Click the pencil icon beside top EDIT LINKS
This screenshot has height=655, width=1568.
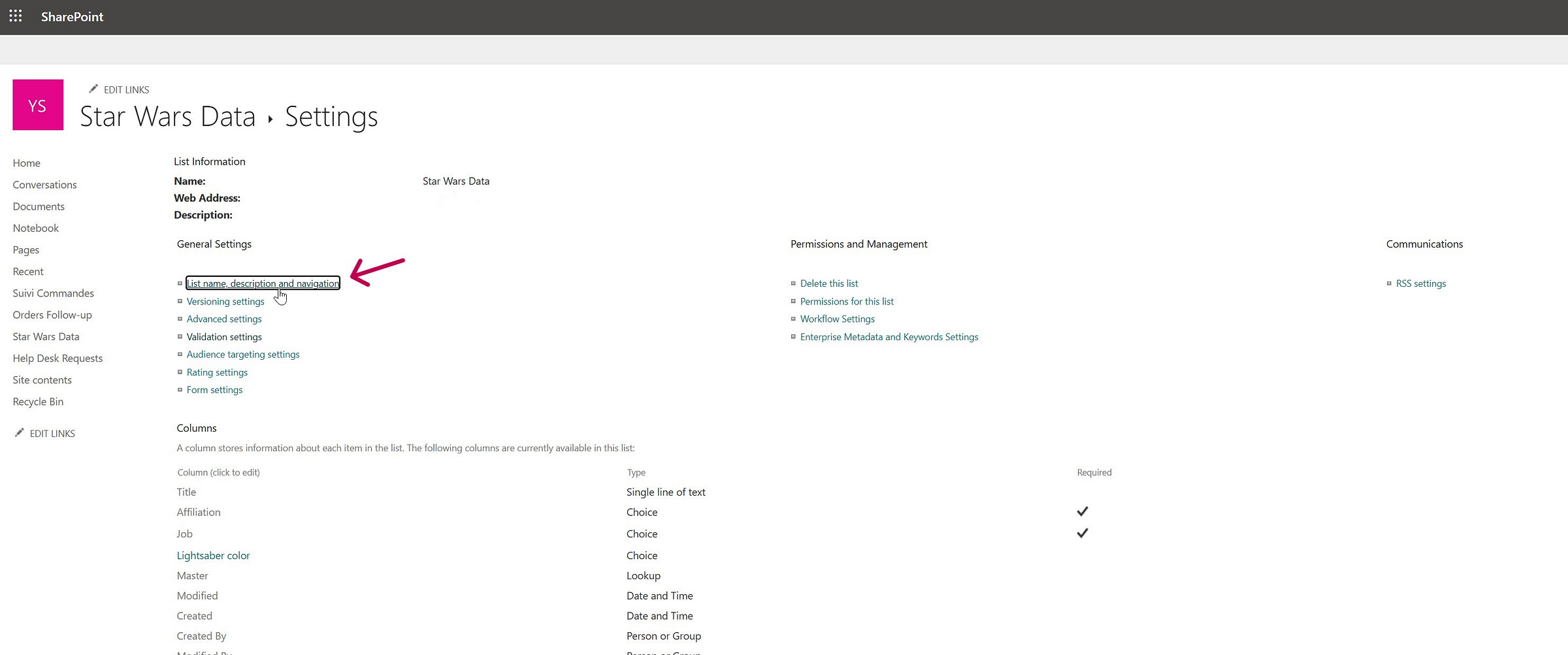click(x=93, y=89)
